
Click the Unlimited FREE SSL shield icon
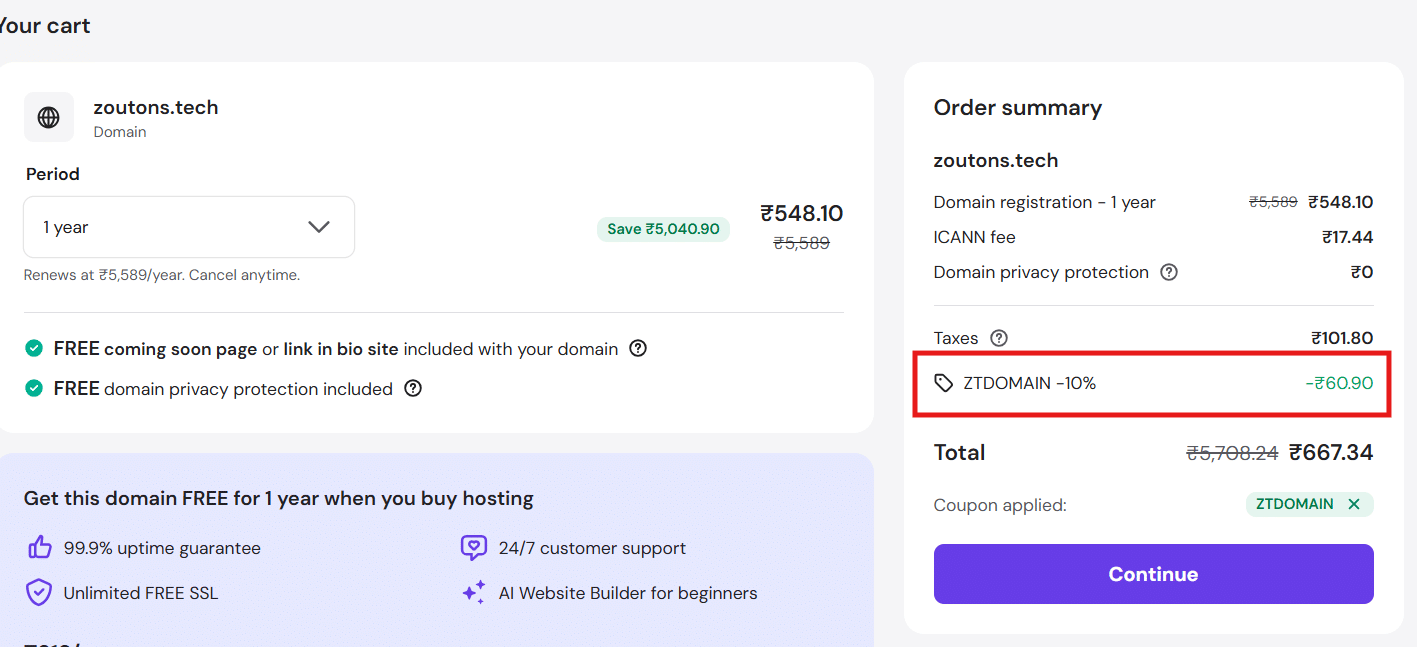[x=38, y=592]
